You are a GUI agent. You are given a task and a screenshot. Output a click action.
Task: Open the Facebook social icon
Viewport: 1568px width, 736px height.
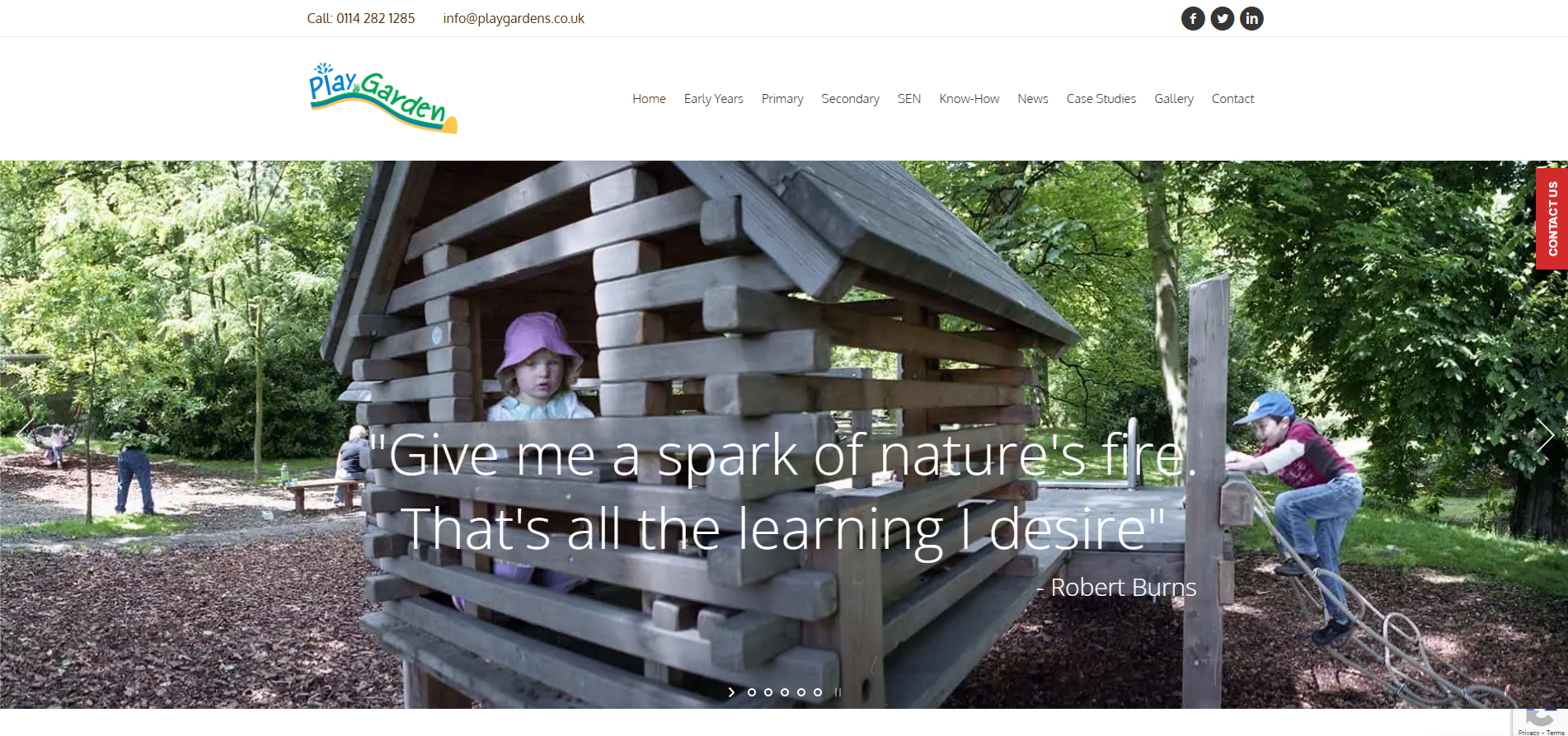(x=1193, y=18)
